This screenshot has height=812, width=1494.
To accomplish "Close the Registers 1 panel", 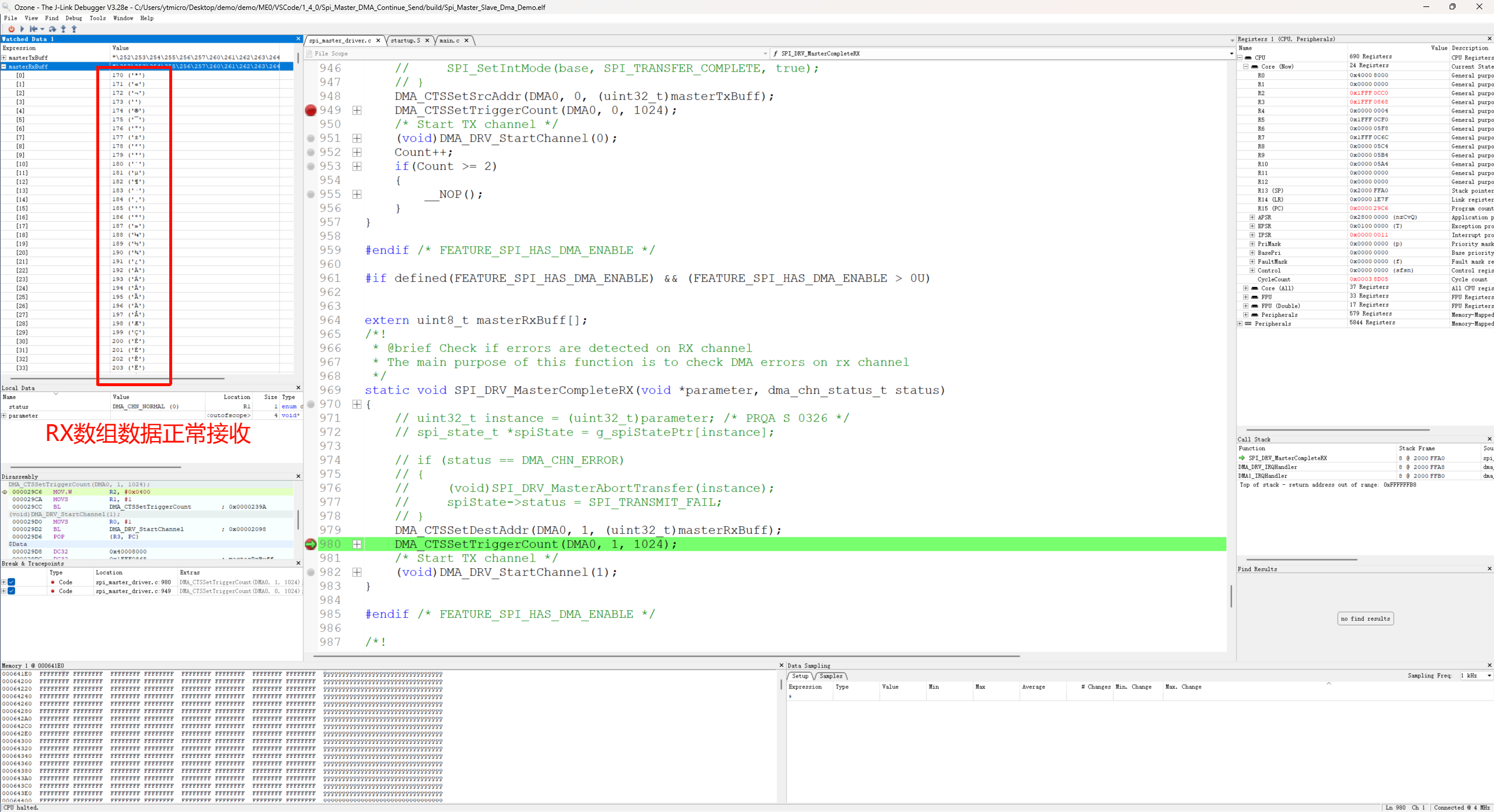I will point(1489,39).
